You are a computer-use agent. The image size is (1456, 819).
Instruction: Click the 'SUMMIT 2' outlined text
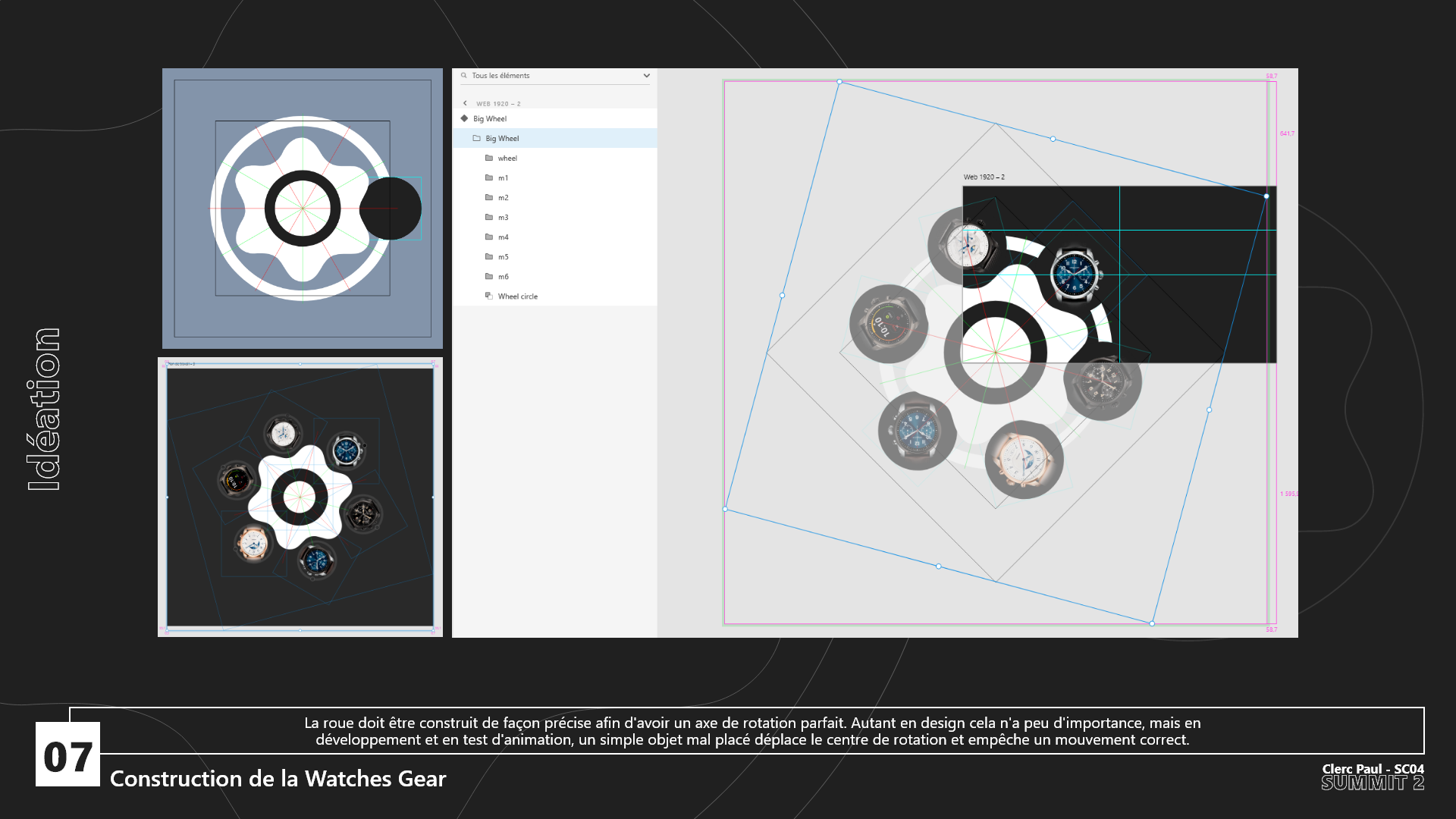coord(1373,783)
